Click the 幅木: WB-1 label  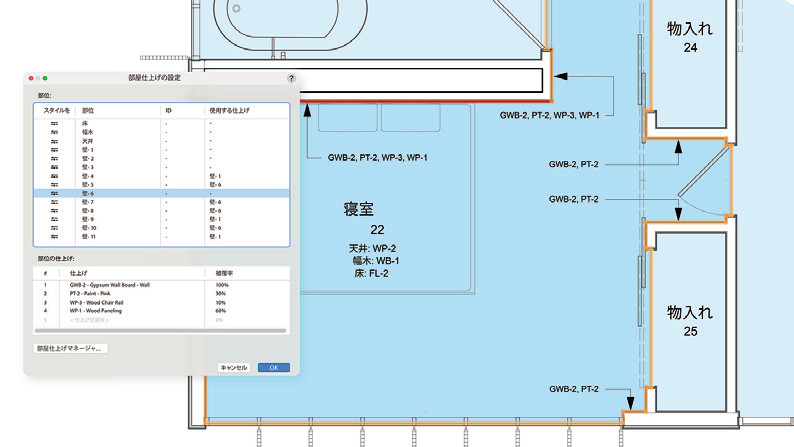point(376,261)
